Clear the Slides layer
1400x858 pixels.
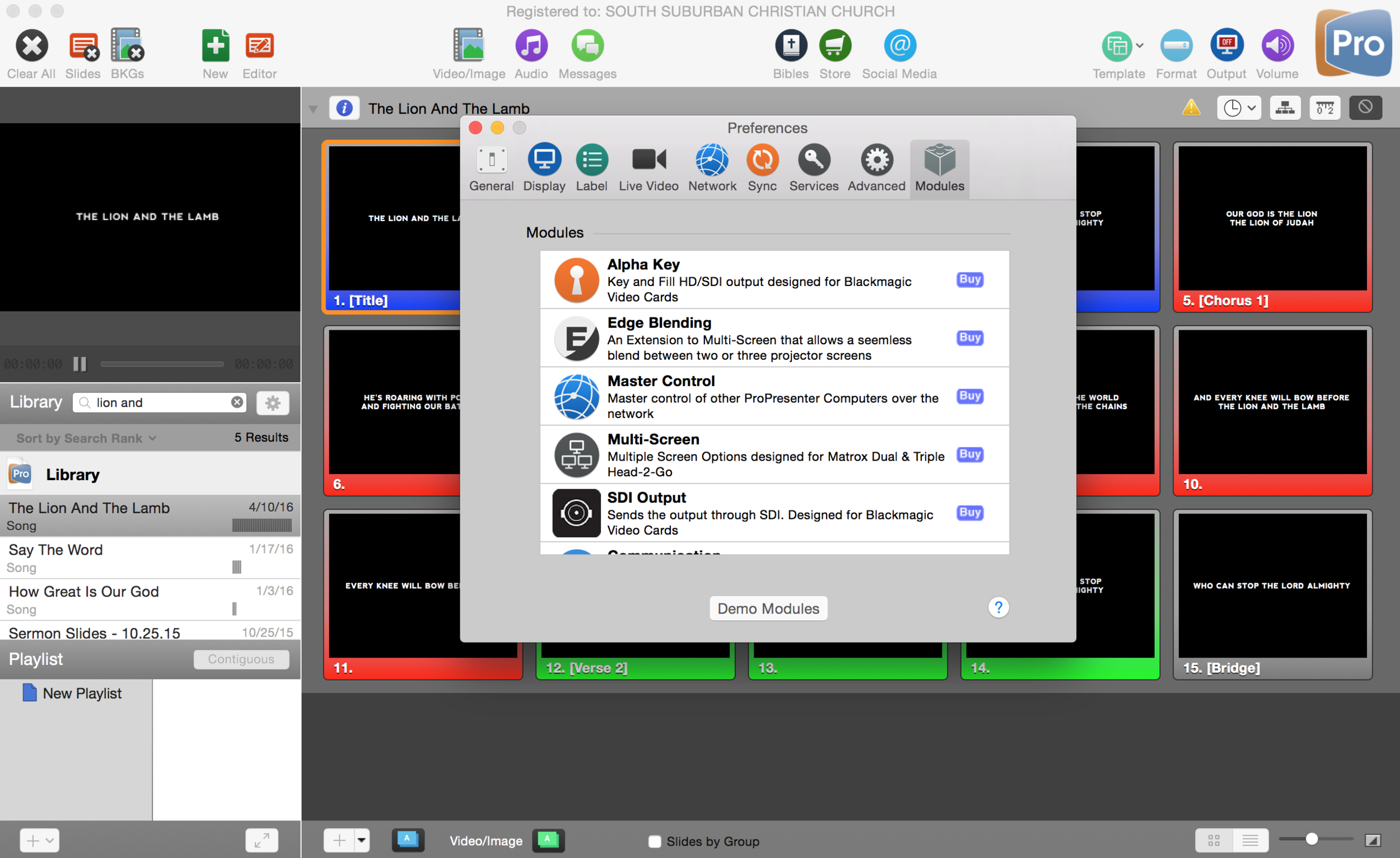click(83, 46)
